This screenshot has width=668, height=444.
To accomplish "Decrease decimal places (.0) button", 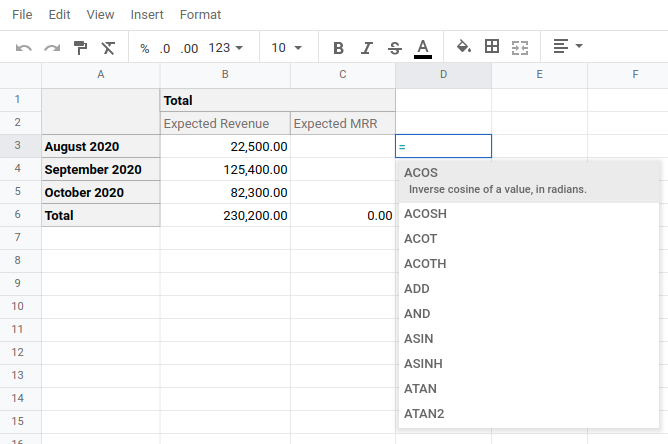I will [165, 49].
